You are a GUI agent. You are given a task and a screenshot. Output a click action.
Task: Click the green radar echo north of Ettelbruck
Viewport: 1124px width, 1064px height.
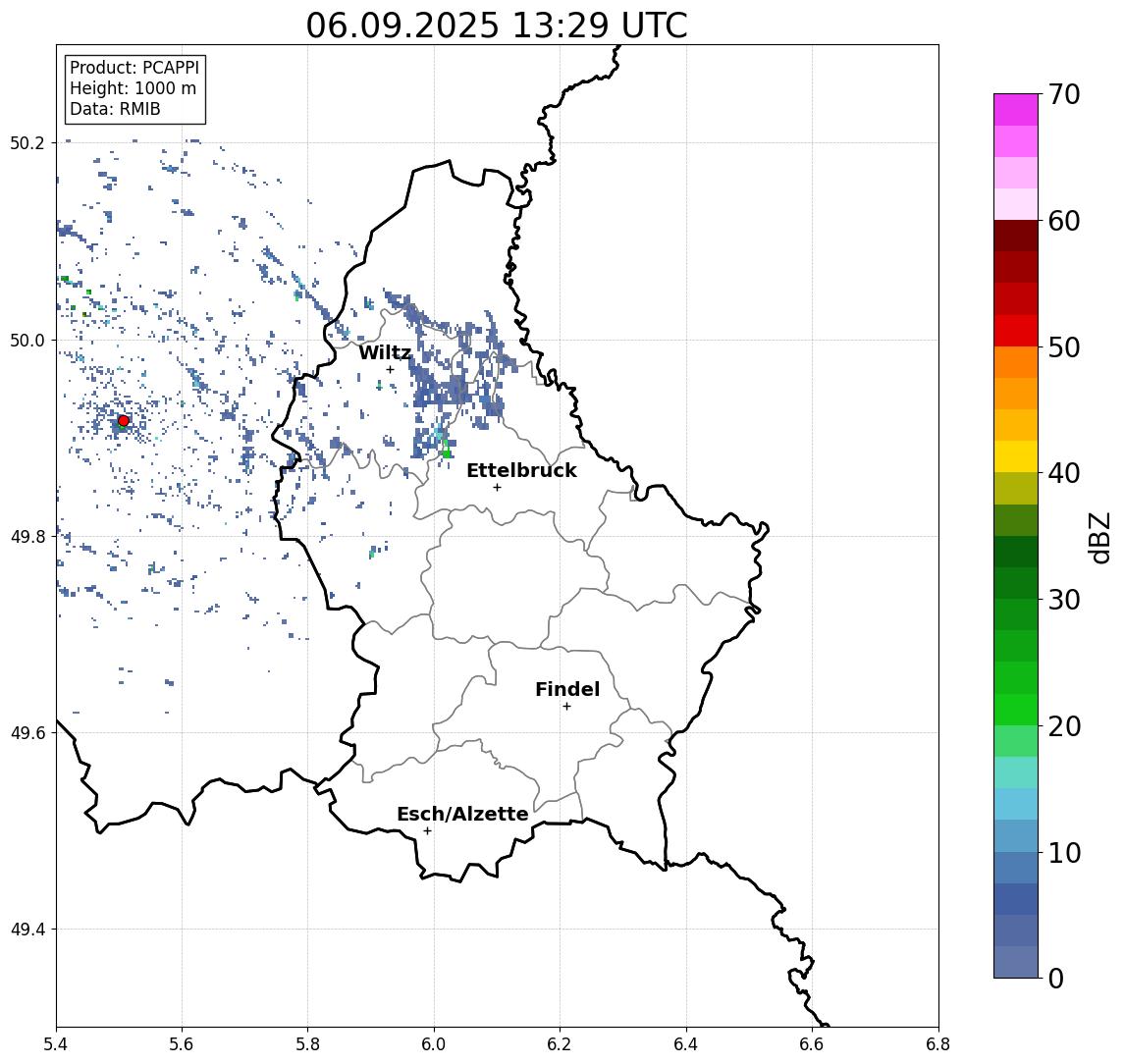[x=447, y=452]
